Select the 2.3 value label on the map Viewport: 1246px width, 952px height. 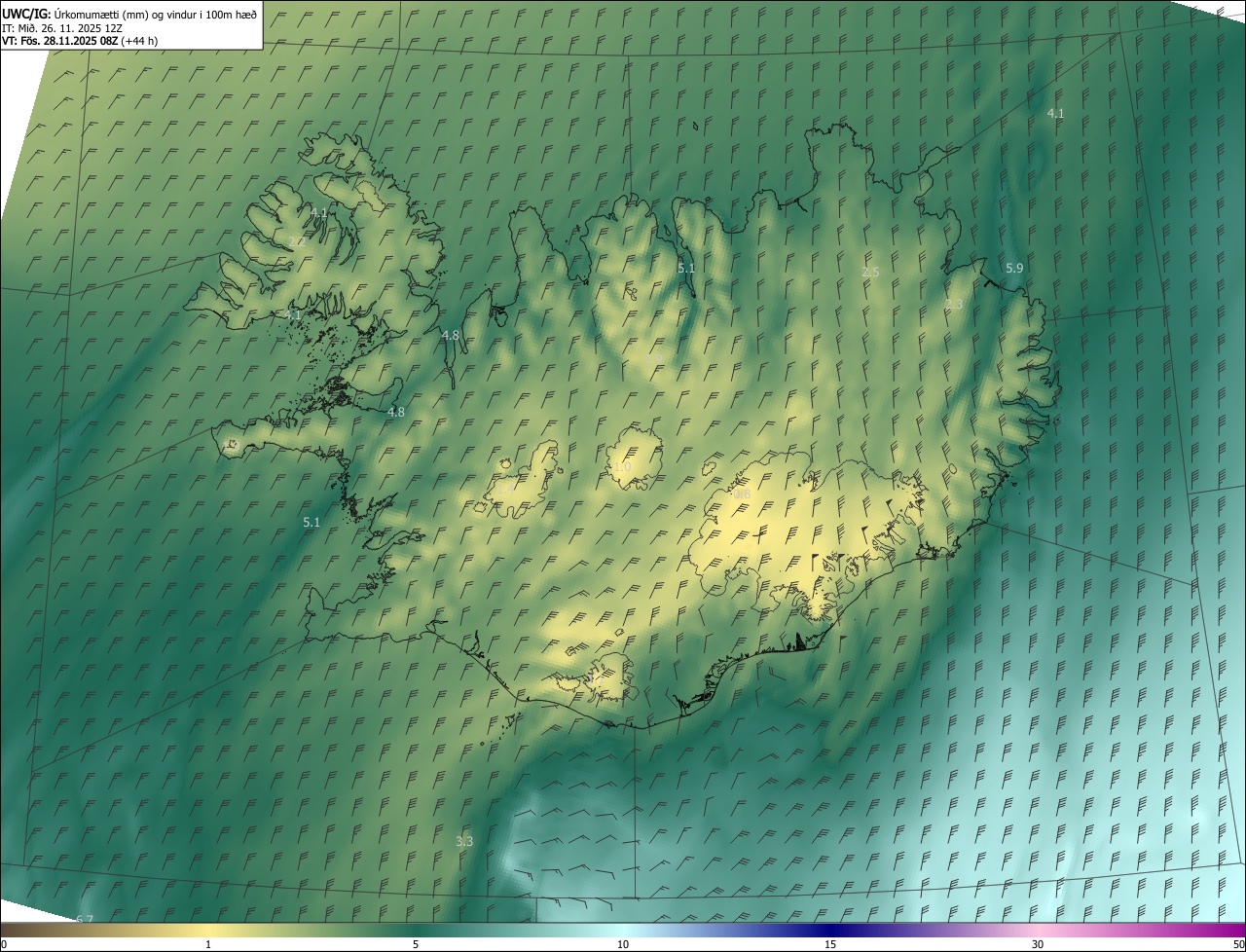click(x=954, y=305)
